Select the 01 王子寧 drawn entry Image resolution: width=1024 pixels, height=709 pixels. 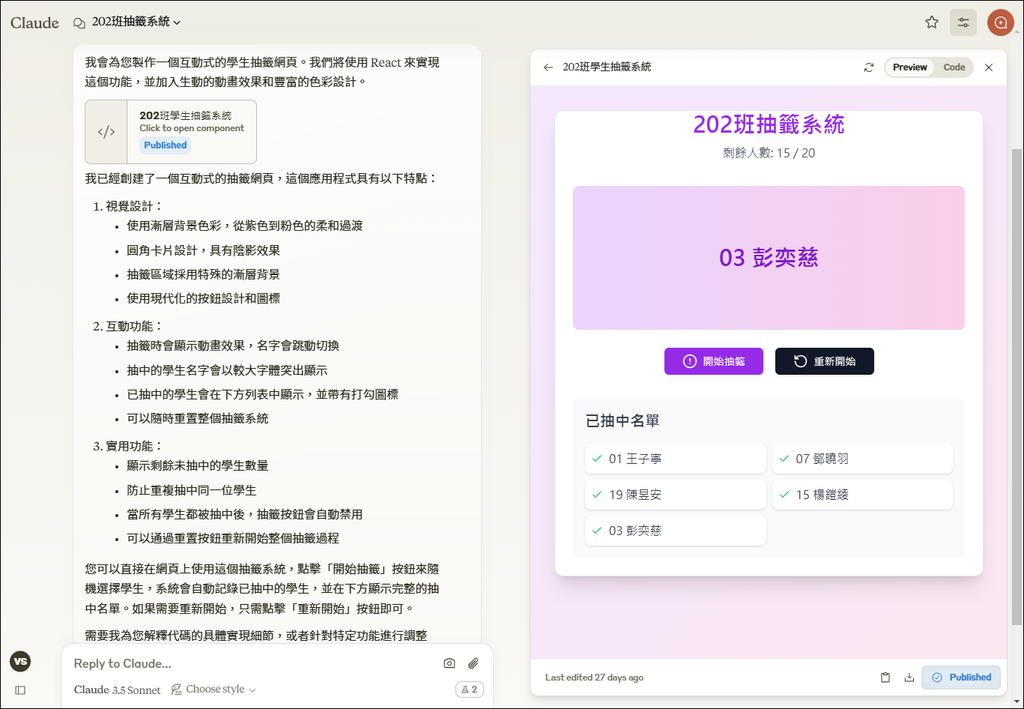coord(675,459)
